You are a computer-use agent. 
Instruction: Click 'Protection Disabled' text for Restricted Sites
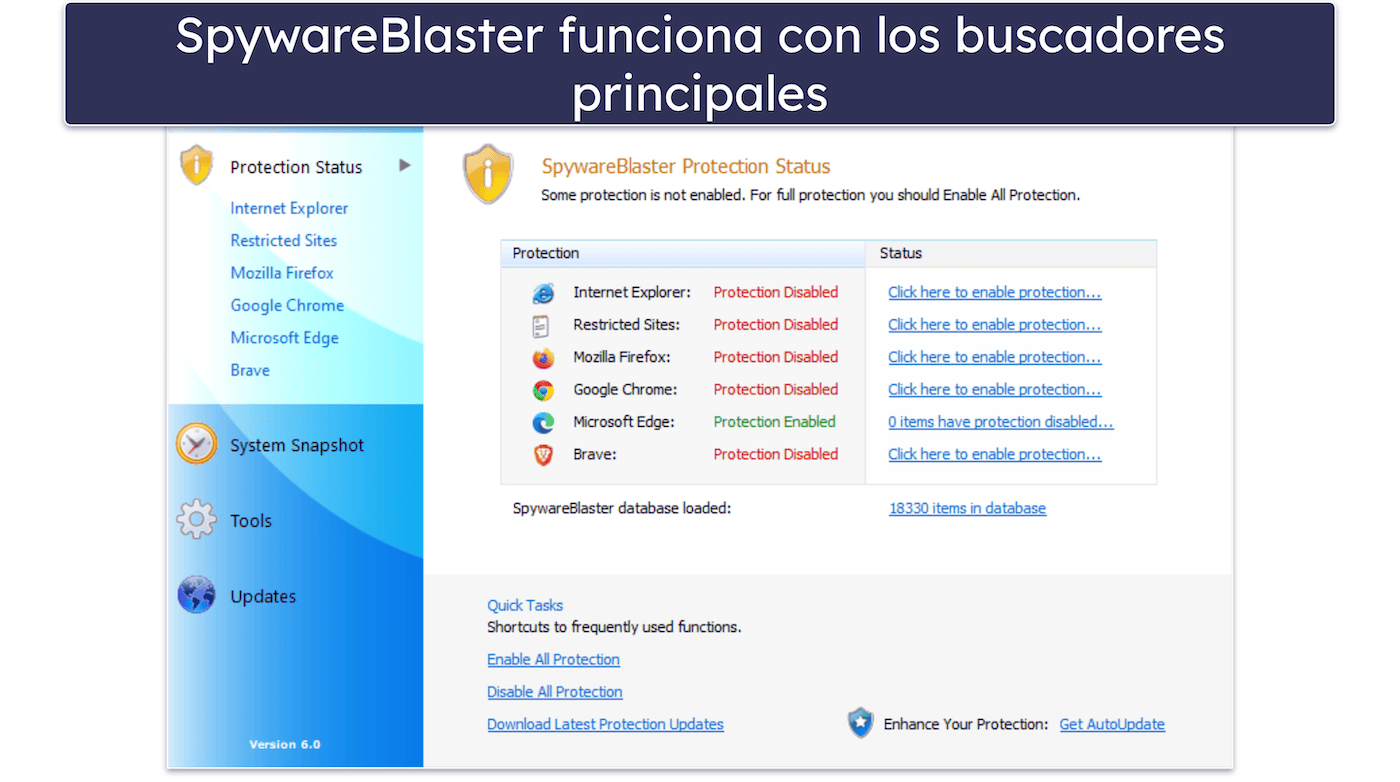tap(776, 324)
